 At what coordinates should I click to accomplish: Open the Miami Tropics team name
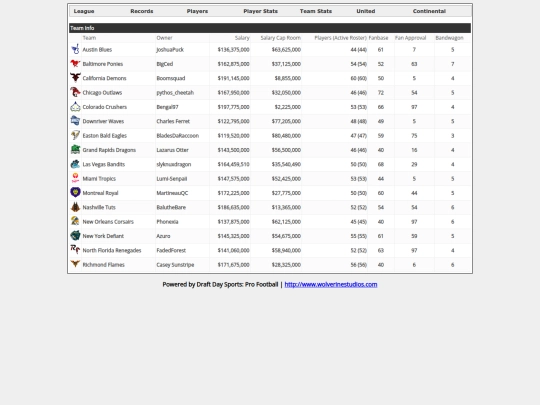click(x=99, y=179)
